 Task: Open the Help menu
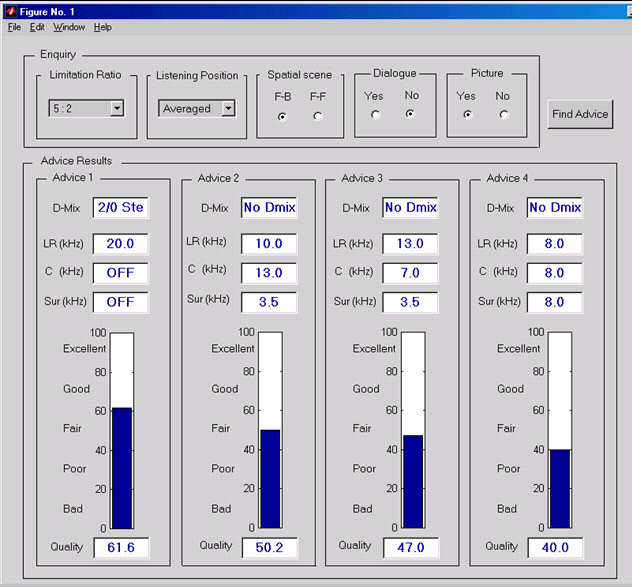click(103, 27)
